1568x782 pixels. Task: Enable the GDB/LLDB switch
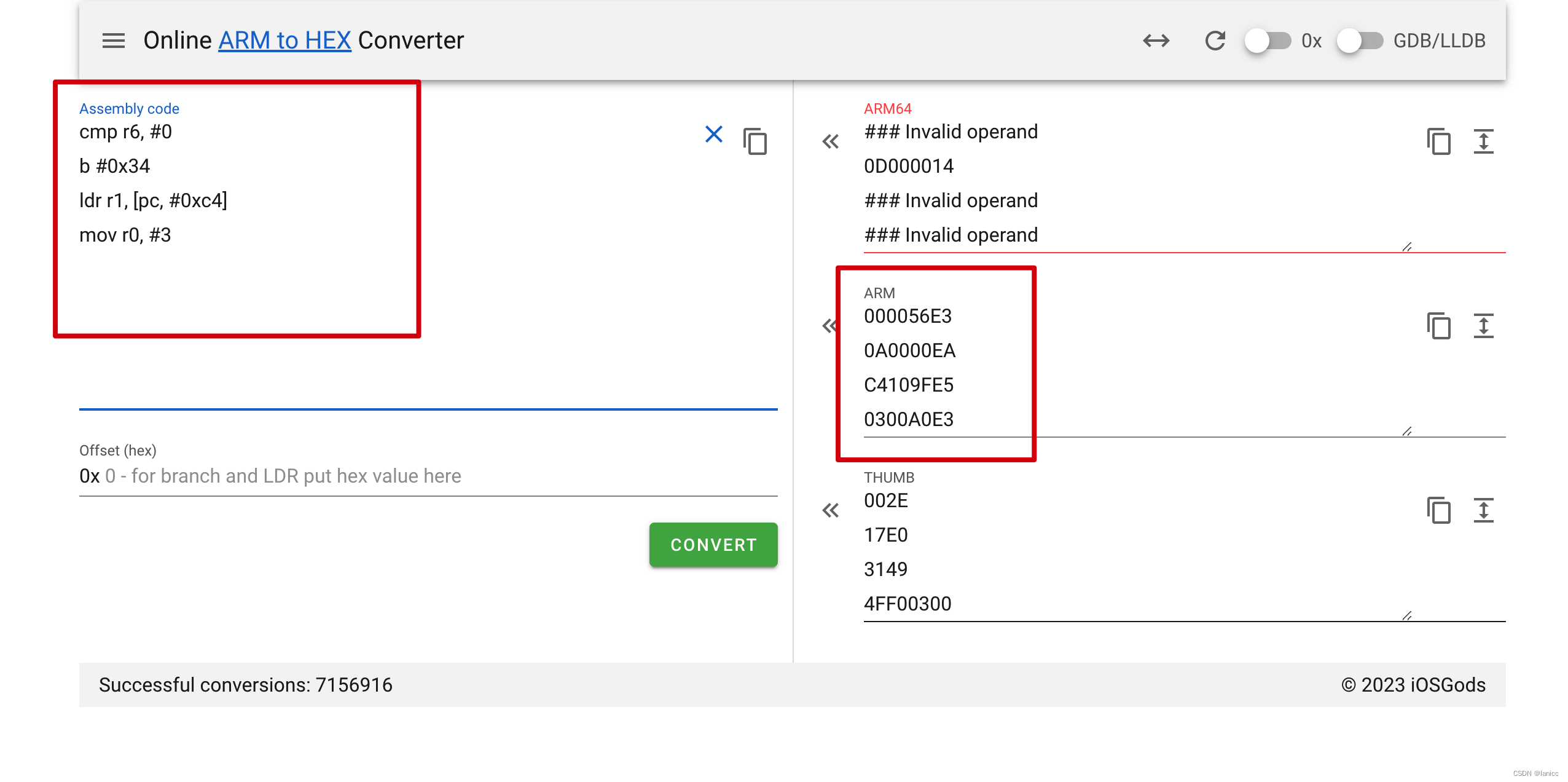click(x=1359, y=41)
